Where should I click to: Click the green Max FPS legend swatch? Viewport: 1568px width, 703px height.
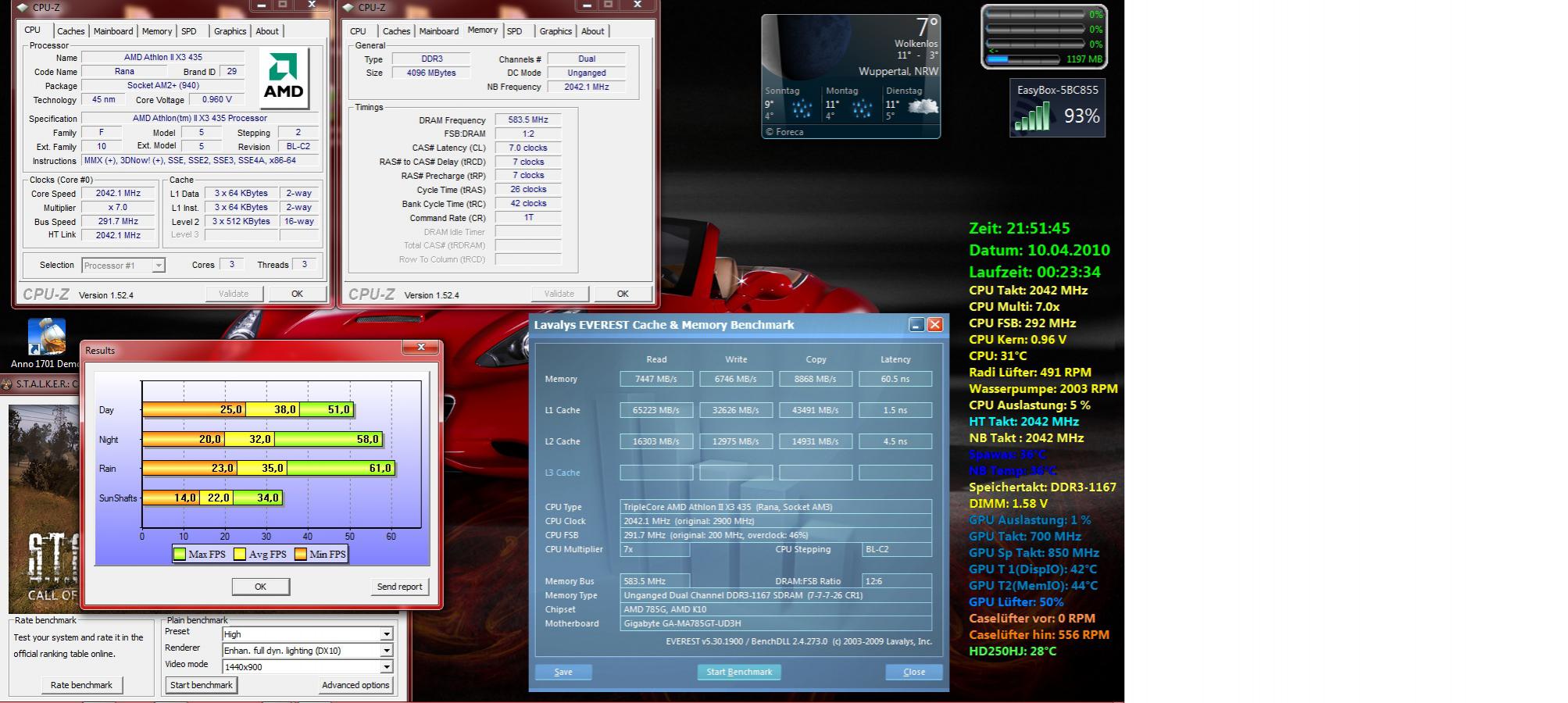pos(180,554)
